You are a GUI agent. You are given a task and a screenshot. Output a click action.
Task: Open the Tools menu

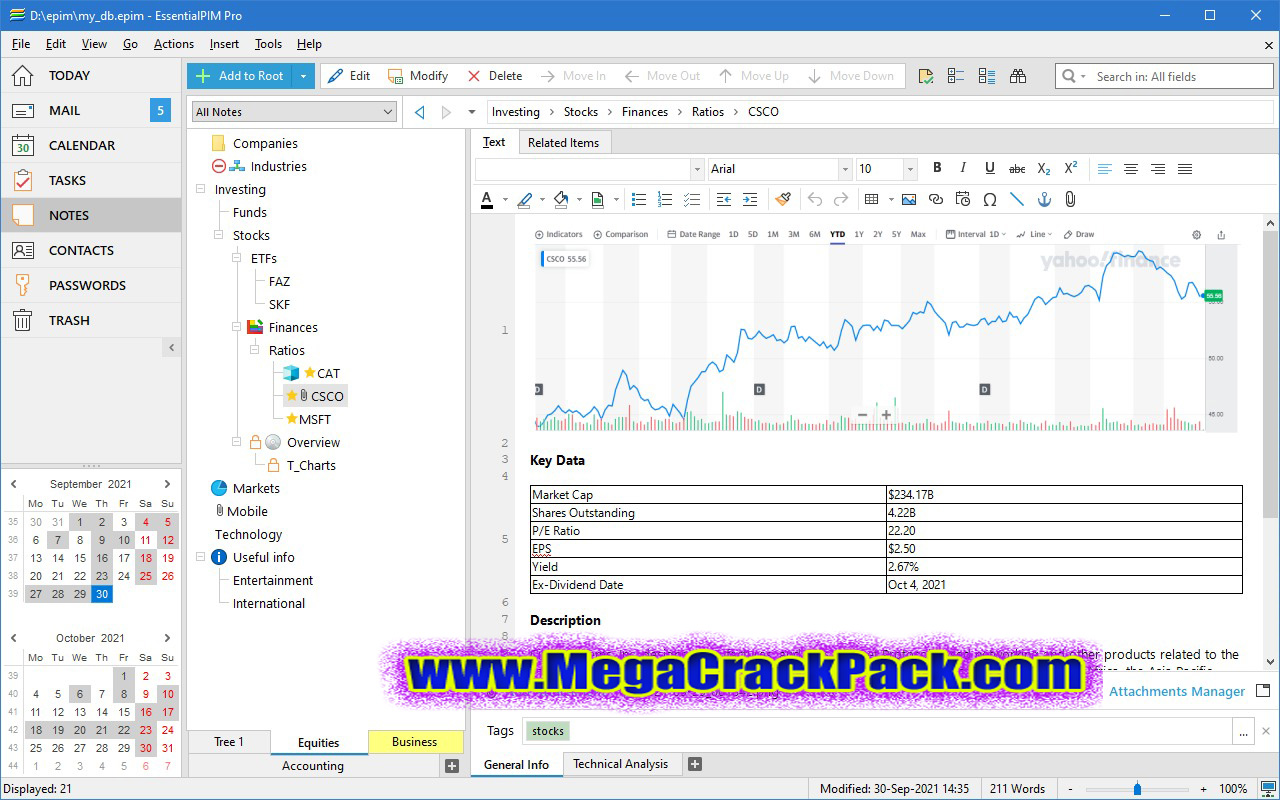pos(268,44)
